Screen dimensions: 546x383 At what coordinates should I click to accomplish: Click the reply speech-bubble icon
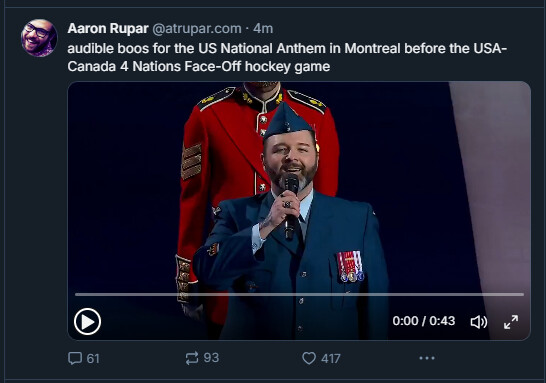[75, 358]
